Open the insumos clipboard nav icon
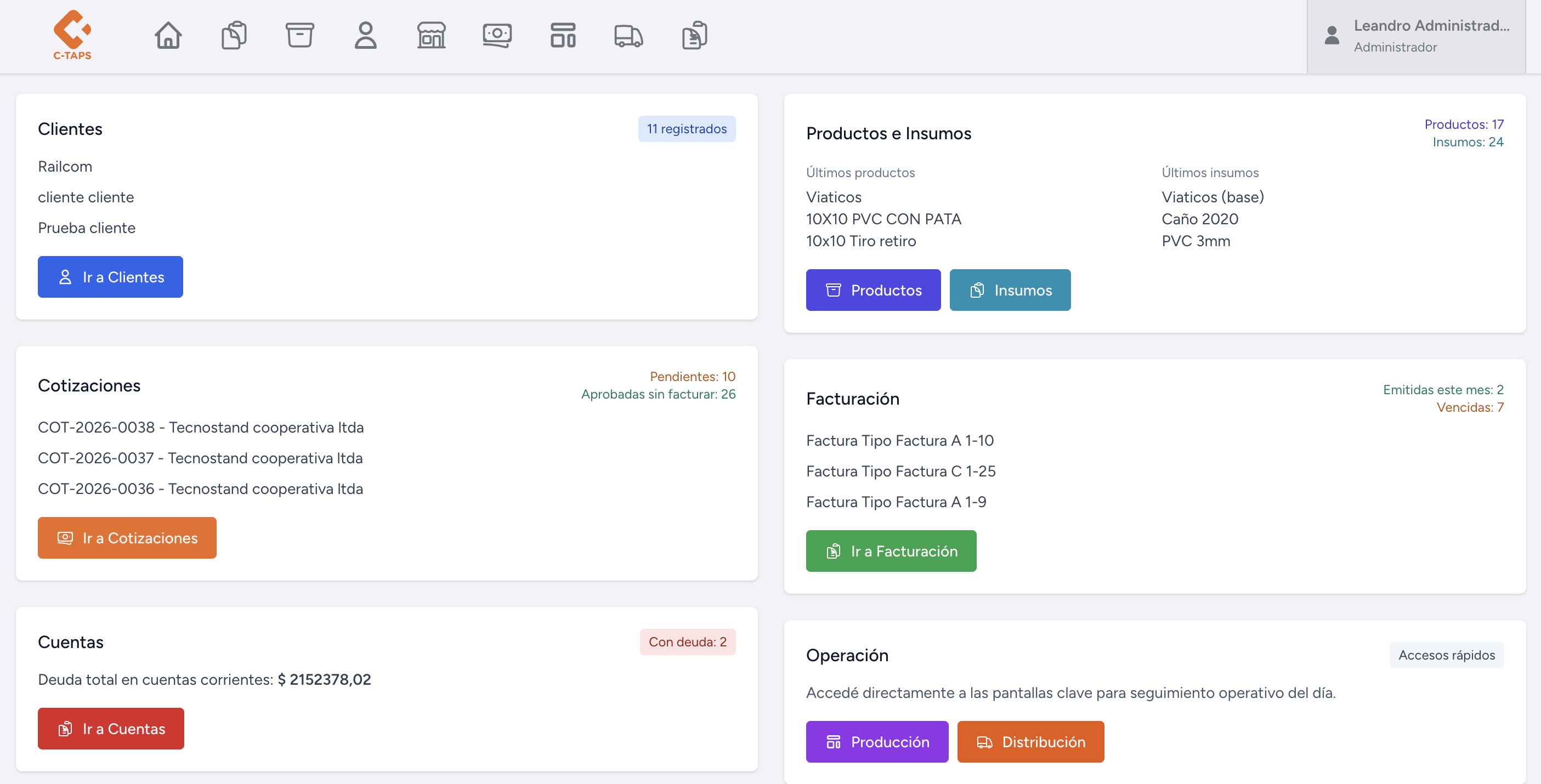 (x=234, y=35)
